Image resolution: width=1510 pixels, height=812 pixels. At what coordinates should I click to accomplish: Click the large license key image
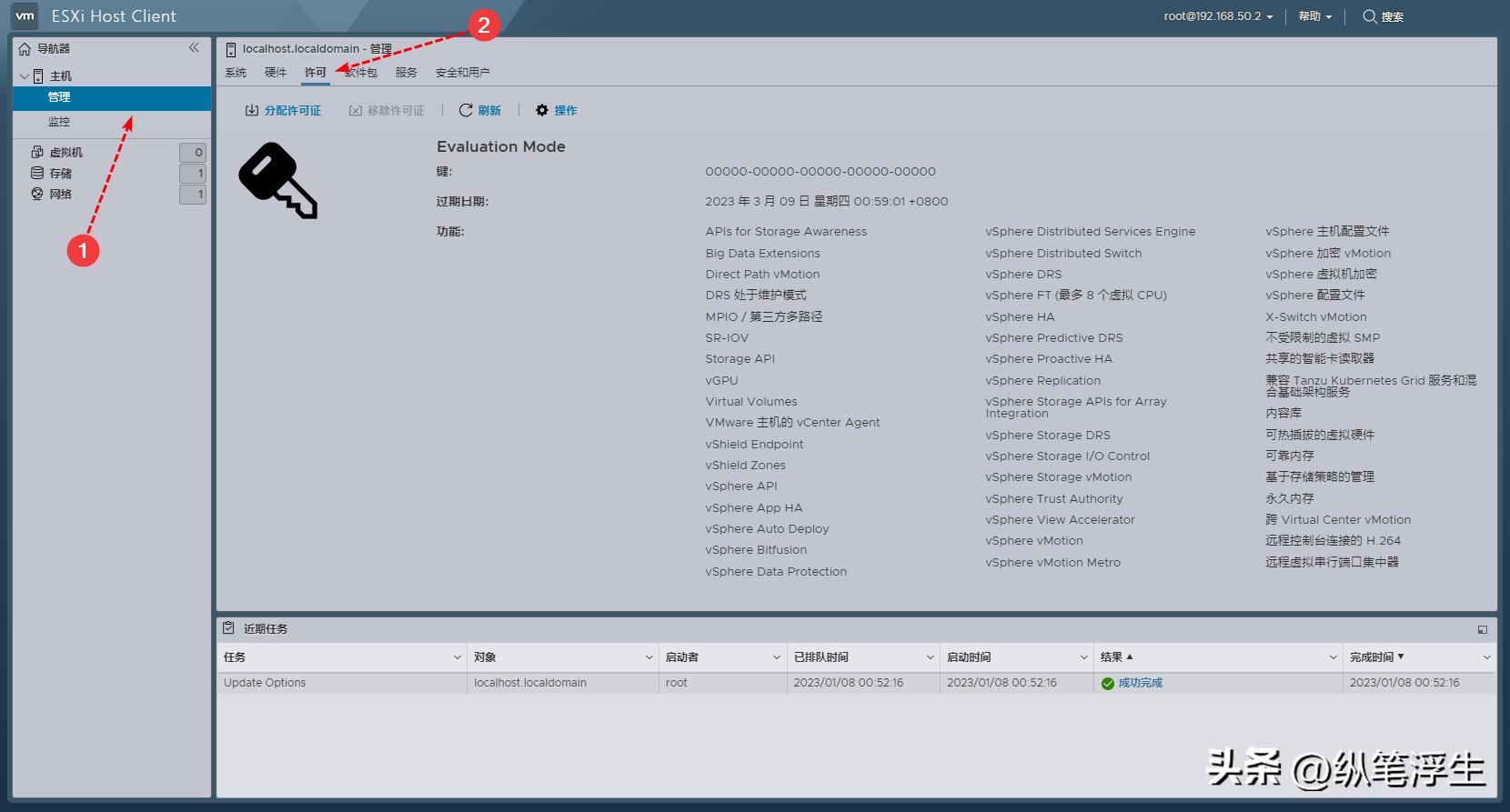tap(278, 180)
